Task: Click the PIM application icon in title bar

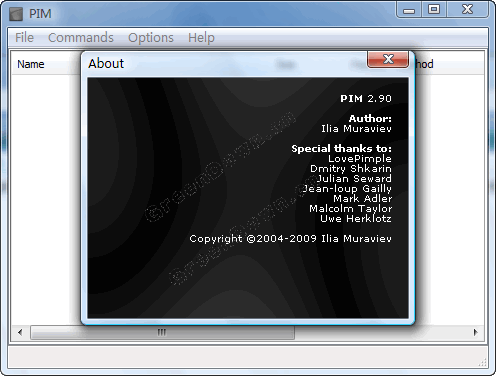Action: [16, 14]
